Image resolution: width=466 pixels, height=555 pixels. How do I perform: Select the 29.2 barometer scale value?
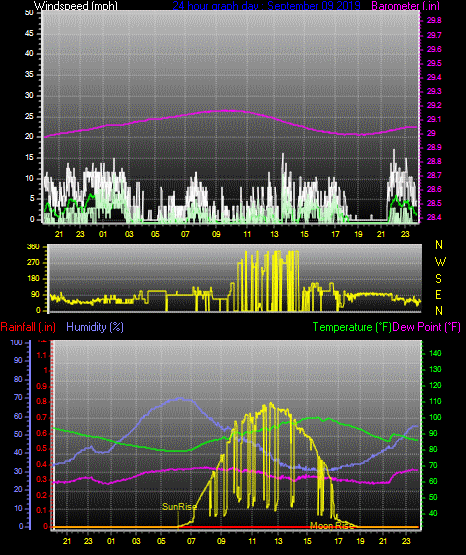[434, 105]
